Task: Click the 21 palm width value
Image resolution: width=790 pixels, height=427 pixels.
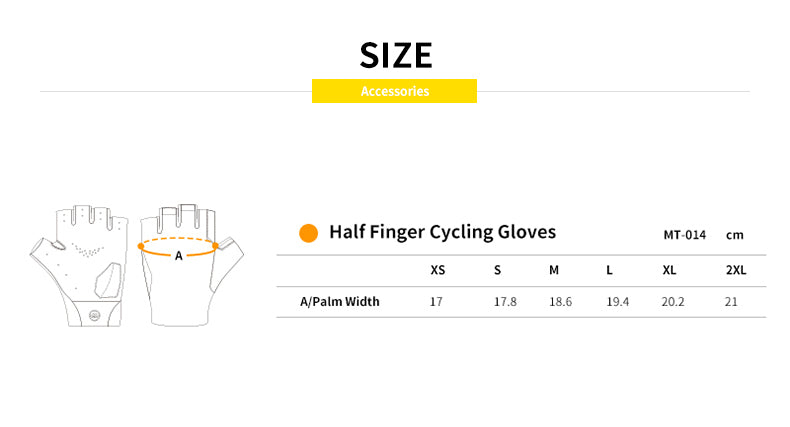Action: click(x=732, y=301)
